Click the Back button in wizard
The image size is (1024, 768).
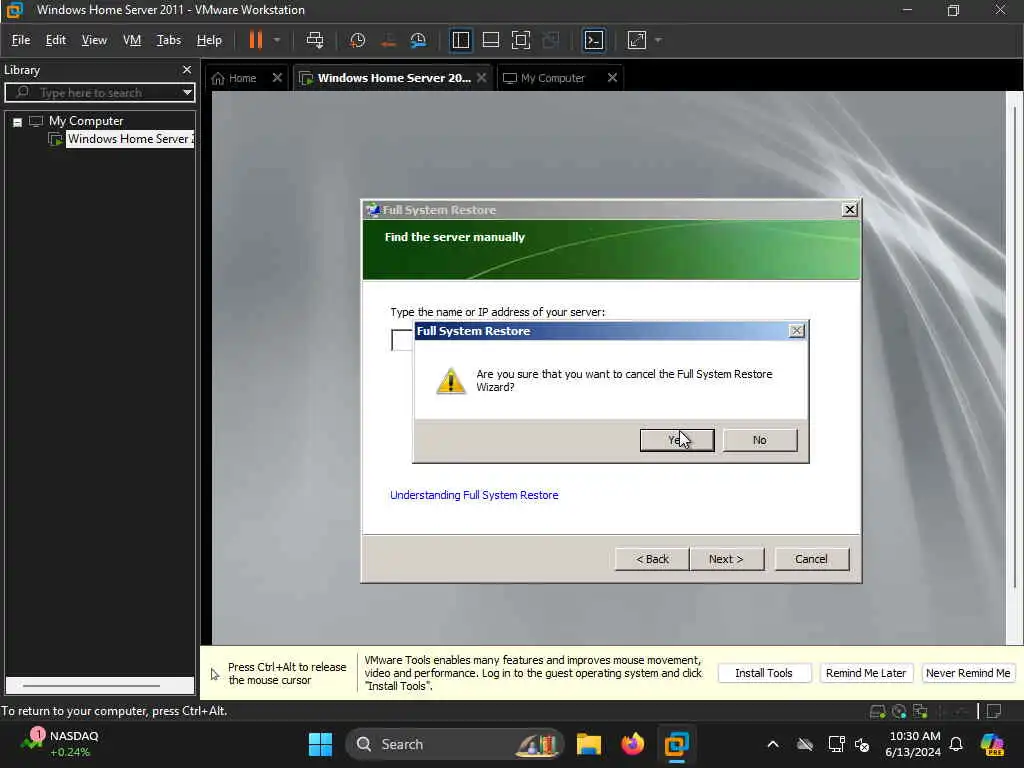tap(652, 559)
